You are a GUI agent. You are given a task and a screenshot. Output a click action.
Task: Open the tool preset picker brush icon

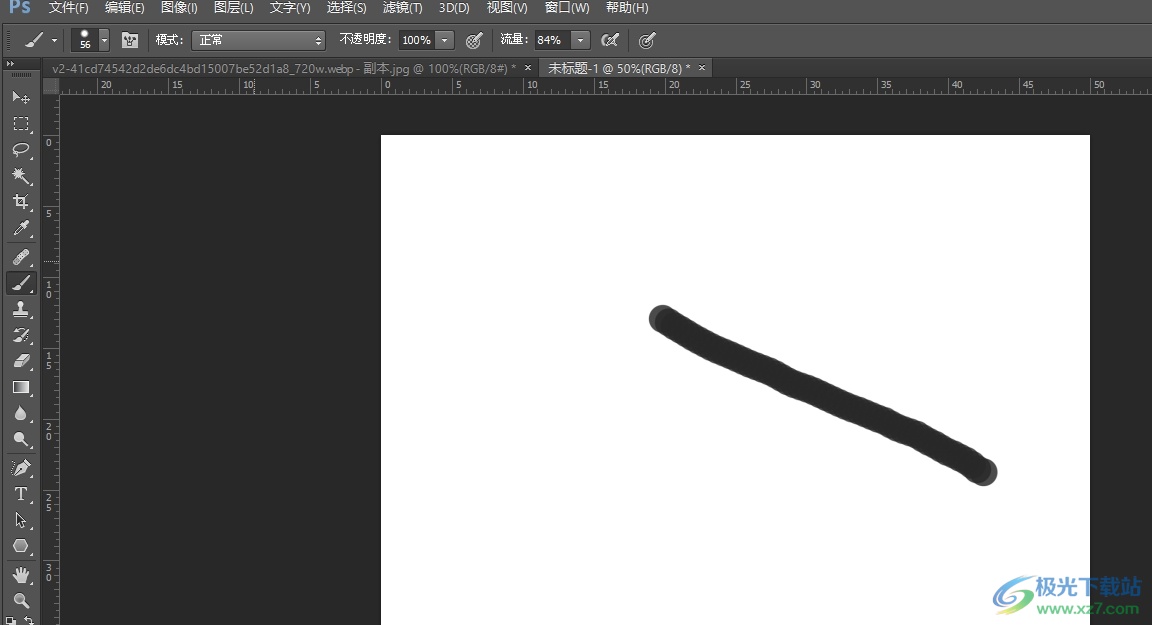[33, 40]
